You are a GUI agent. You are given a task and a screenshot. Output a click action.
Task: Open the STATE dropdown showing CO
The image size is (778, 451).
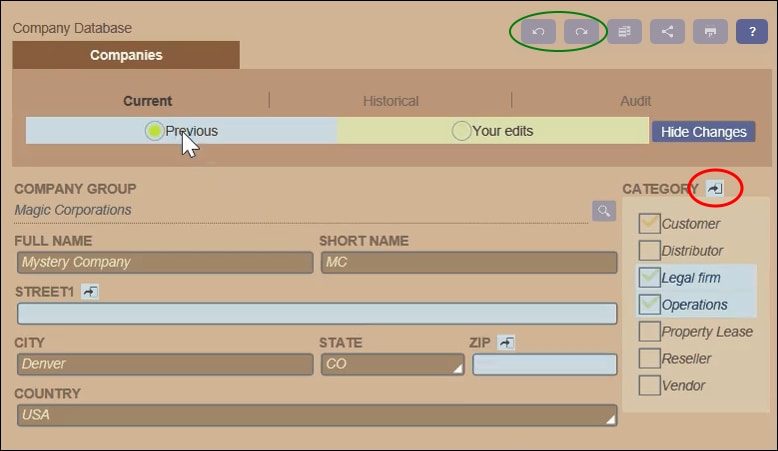[x=391, y=364]
